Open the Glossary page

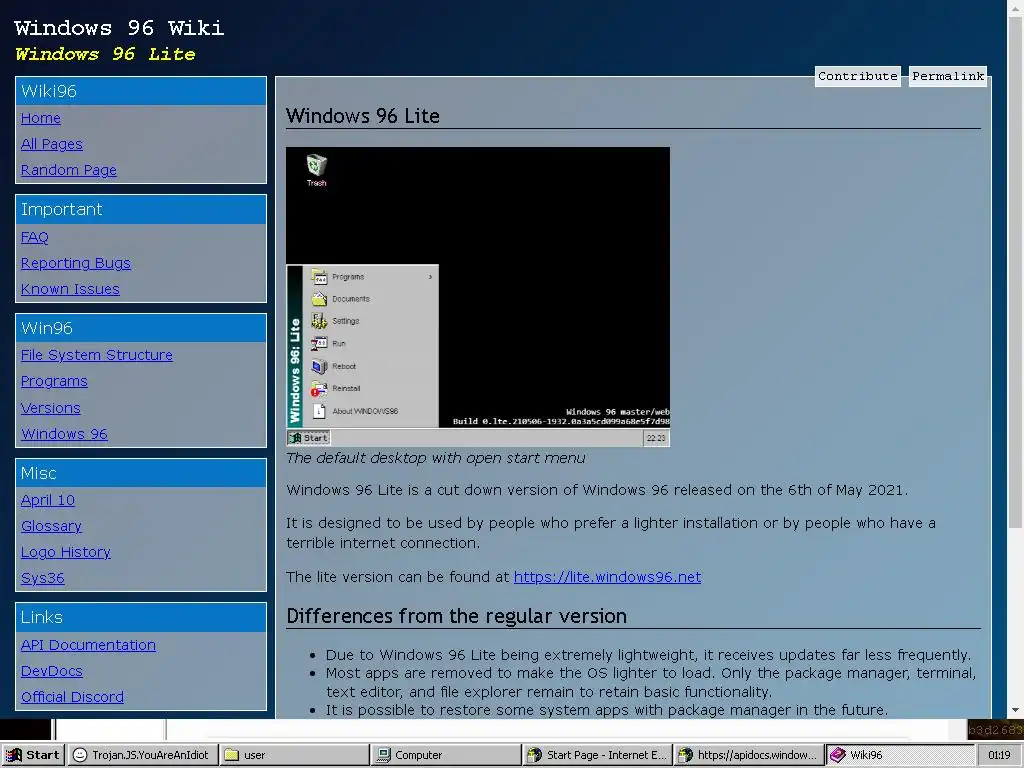point(51,526)
